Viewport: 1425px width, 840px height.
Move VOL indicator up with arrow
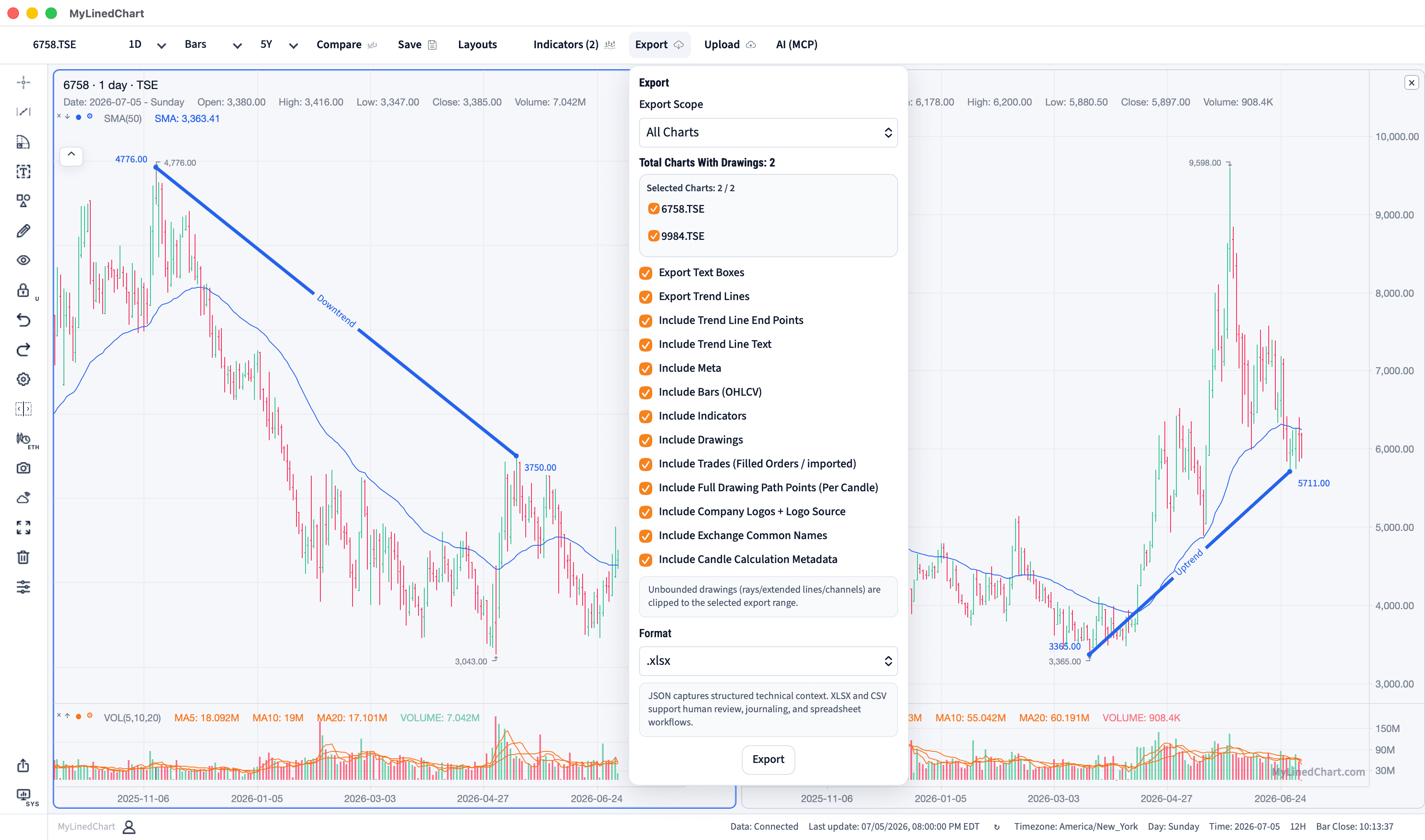click(67, 716)
